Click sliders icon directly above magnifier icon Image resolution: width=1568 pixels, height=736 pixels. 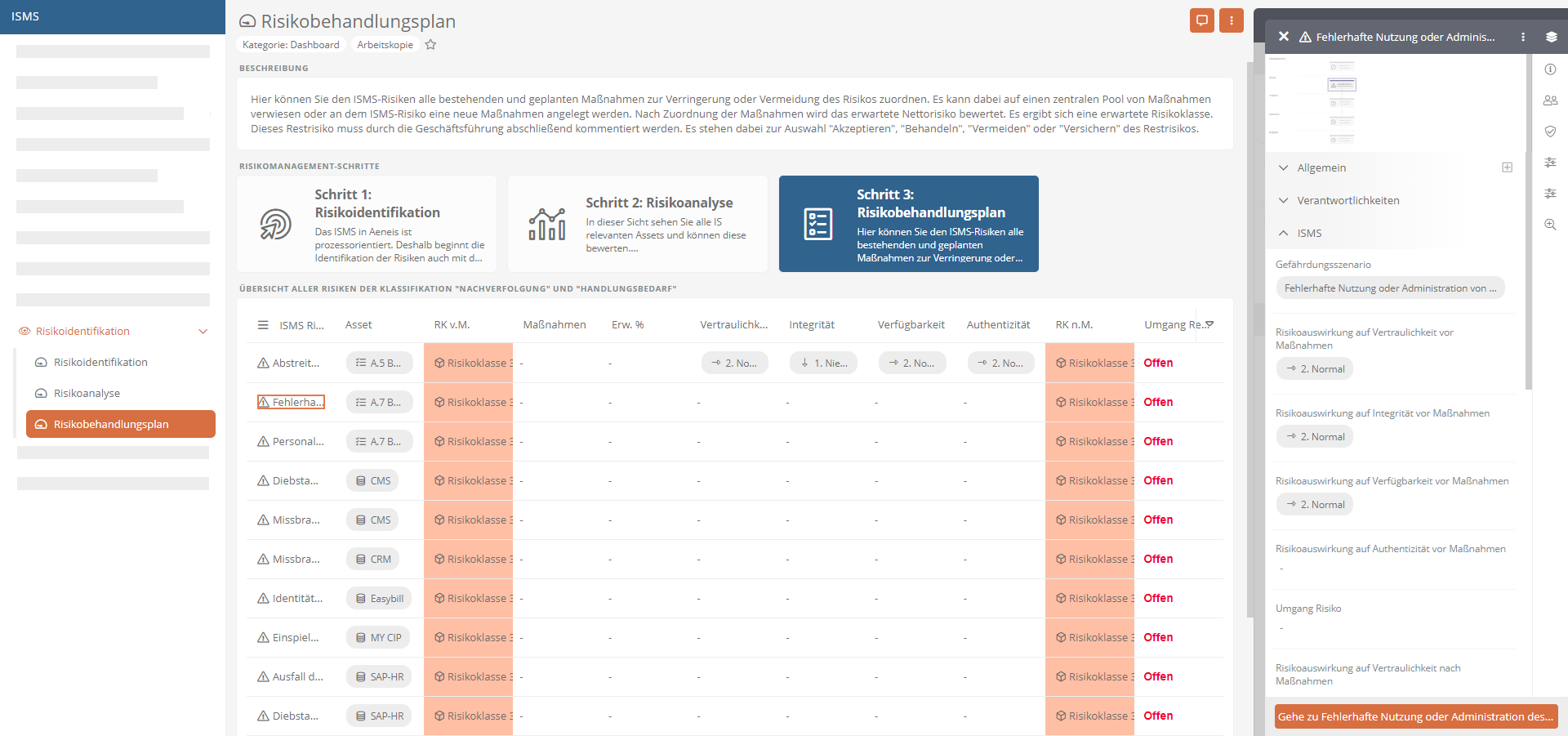[1550, 194]
